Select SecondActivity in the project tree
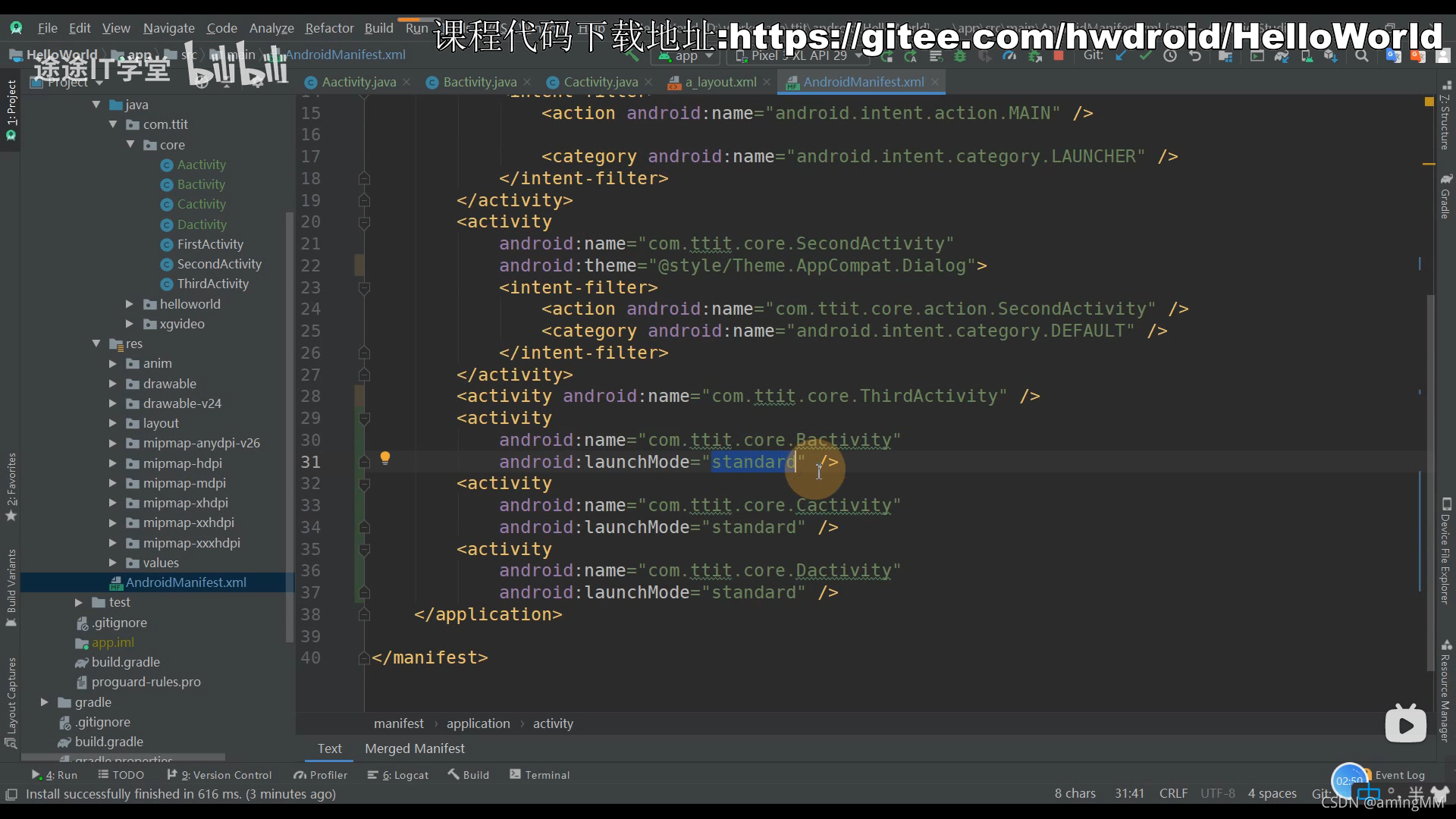Viewport: 1456px width, 819px height. point(219,264)
